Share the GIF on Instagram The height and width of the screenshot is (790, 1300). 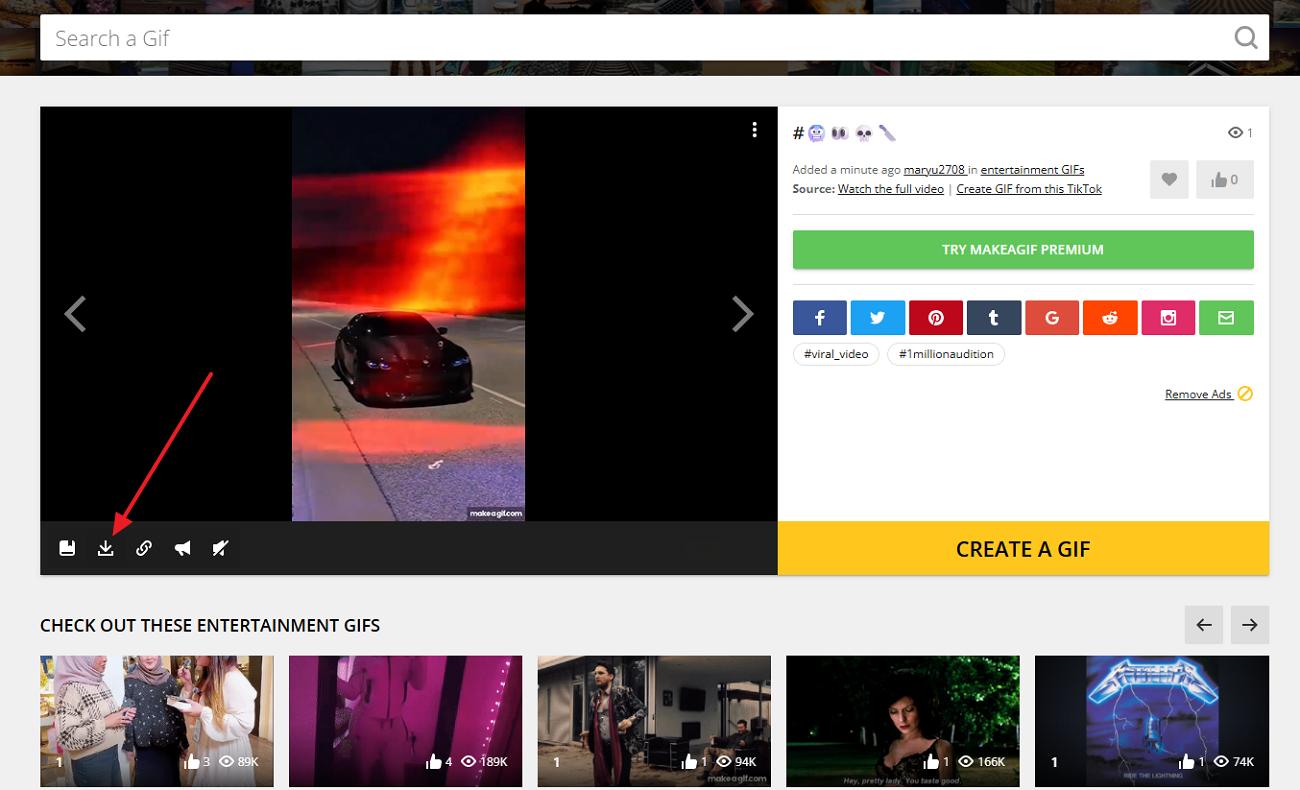1168,318
